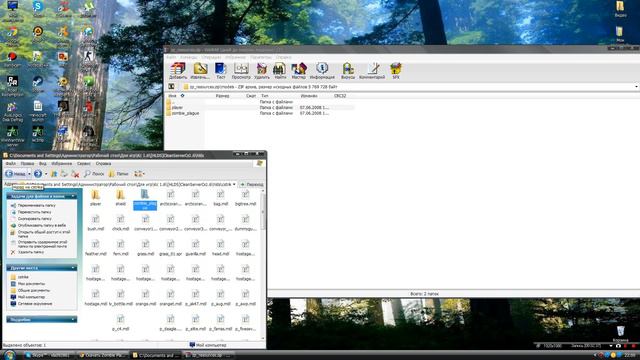The image size is (640, 360).
Task: Click Удалить папку task link
Action: tap(31, 252)
